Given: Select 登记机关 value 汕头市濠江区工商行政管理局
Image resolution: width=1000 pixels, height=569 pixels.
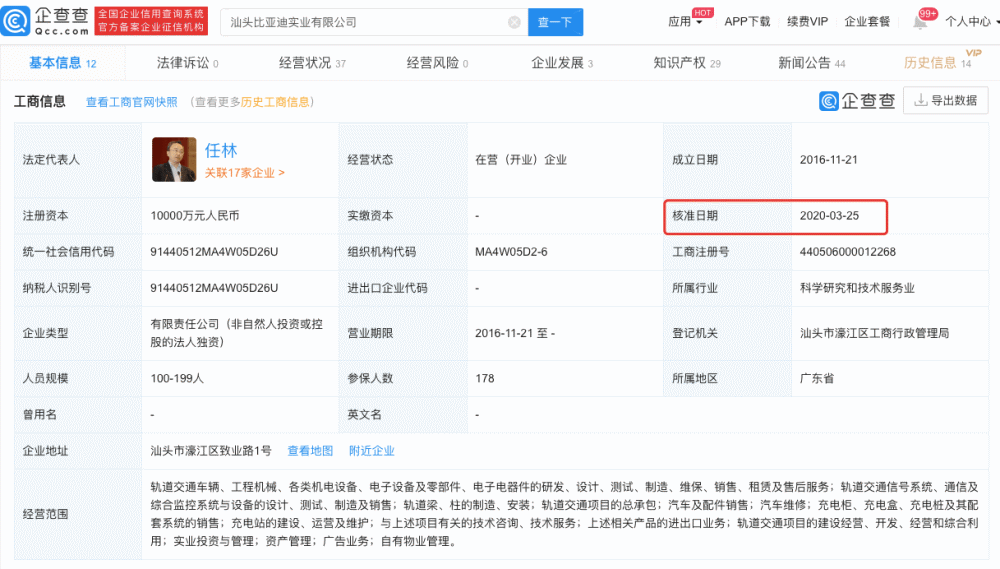Looking at the screenshot, I should pos(874,333).
